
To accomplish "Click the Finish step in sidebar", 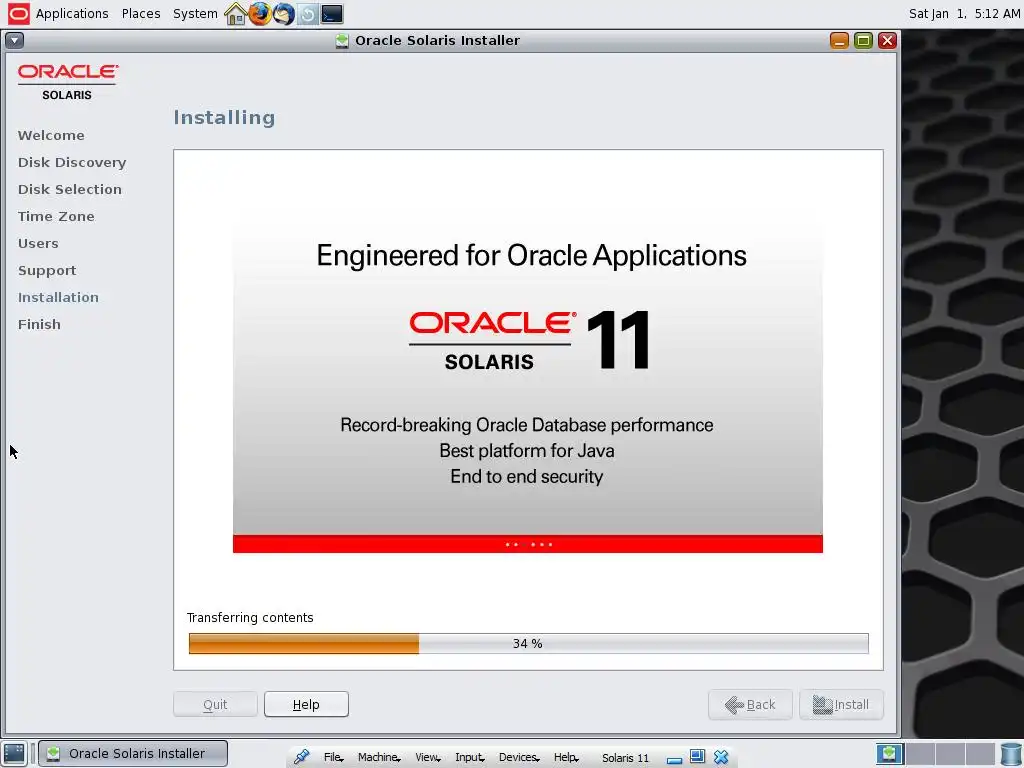I will point(39,324).
